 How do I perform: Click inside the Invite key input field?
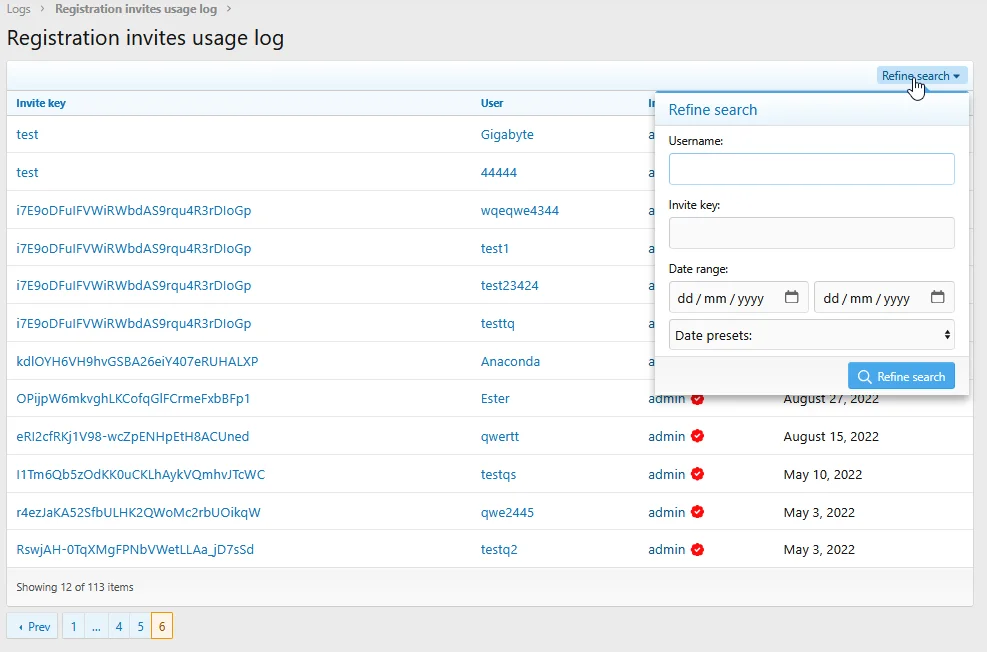tap(811, 233)
